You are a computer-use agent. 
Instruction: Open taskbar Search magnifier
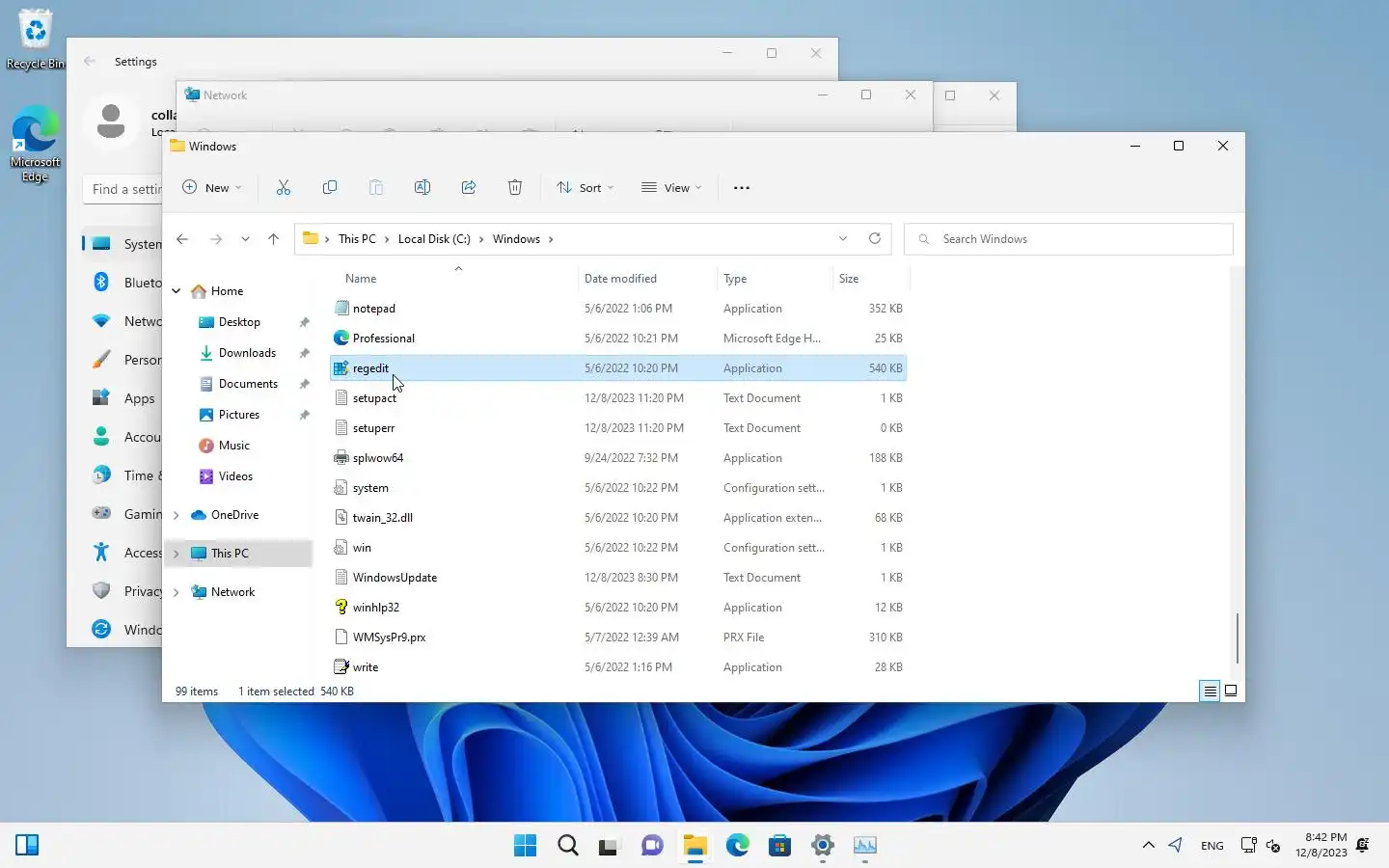[x=568, y=846]
